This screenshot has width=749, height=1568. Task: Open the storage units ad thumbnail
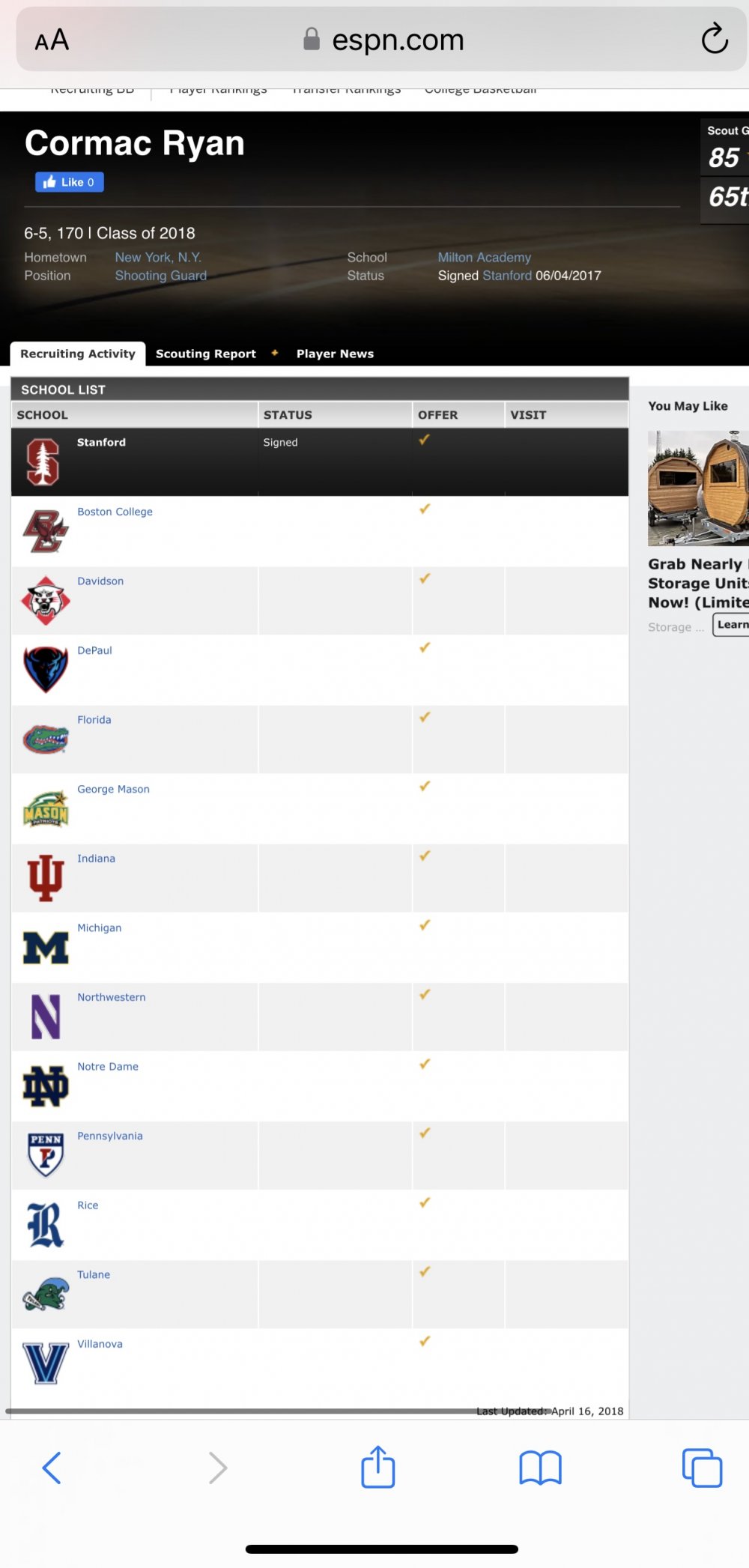698,488
